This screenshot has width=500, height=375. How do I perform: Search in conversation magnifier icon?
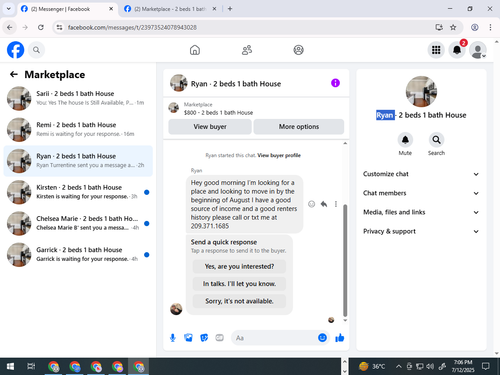click(x=436, y=140)
